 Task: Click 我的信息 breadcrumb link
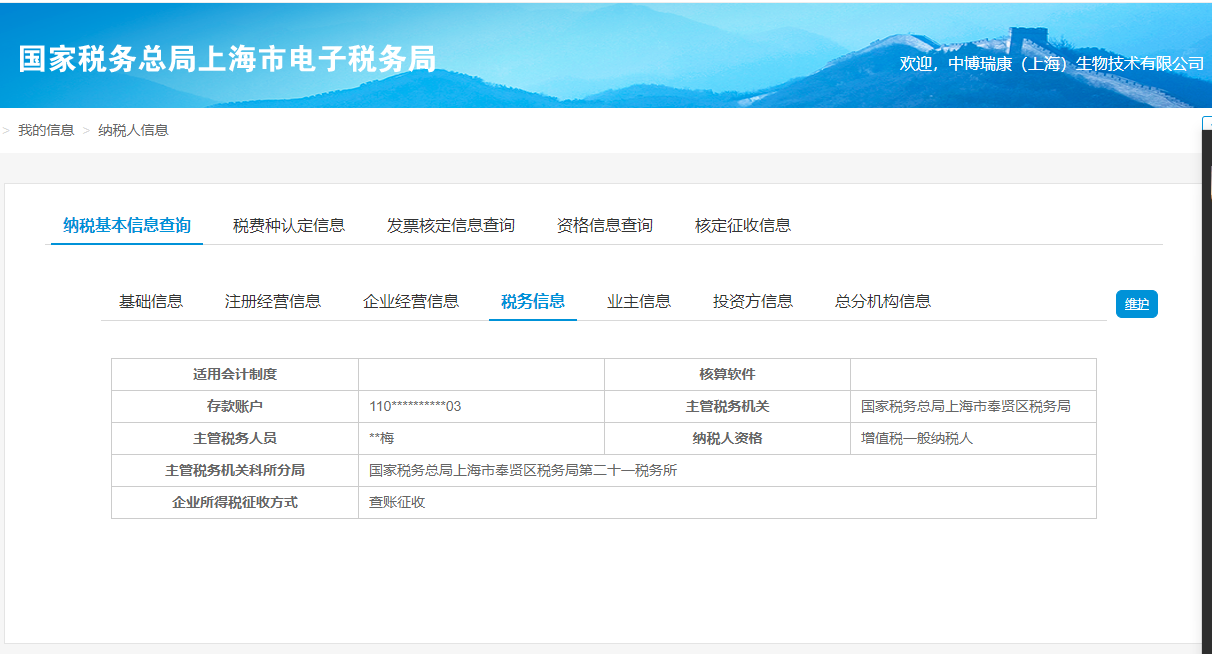[x=46, y=130]
